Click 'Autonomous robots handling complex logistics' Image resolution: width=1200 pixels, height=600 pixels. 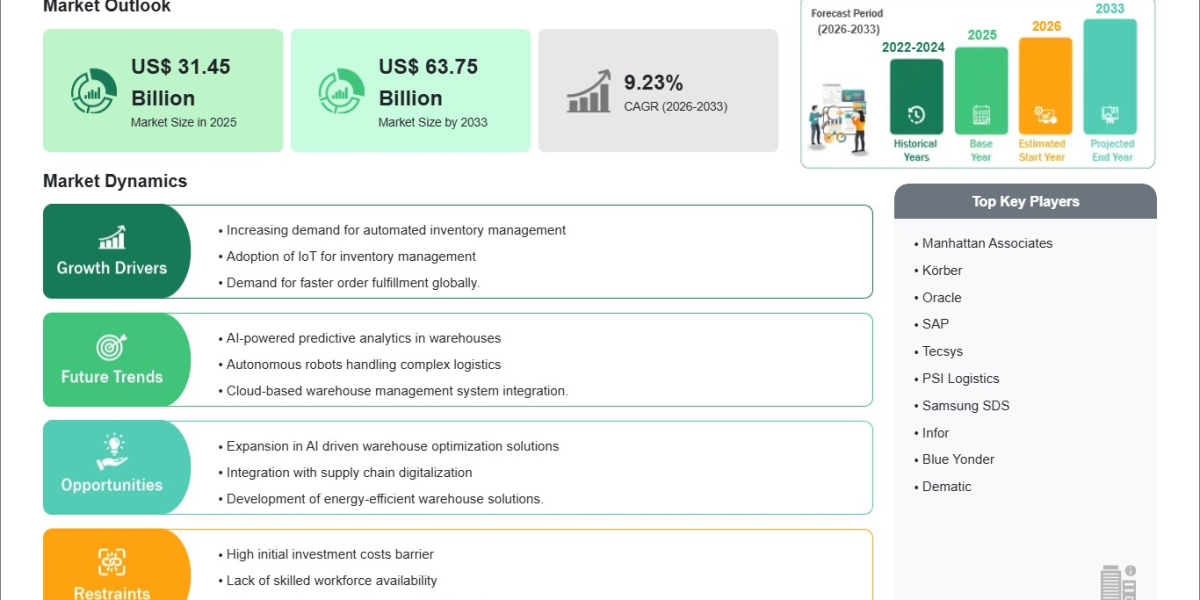(364, 364)
